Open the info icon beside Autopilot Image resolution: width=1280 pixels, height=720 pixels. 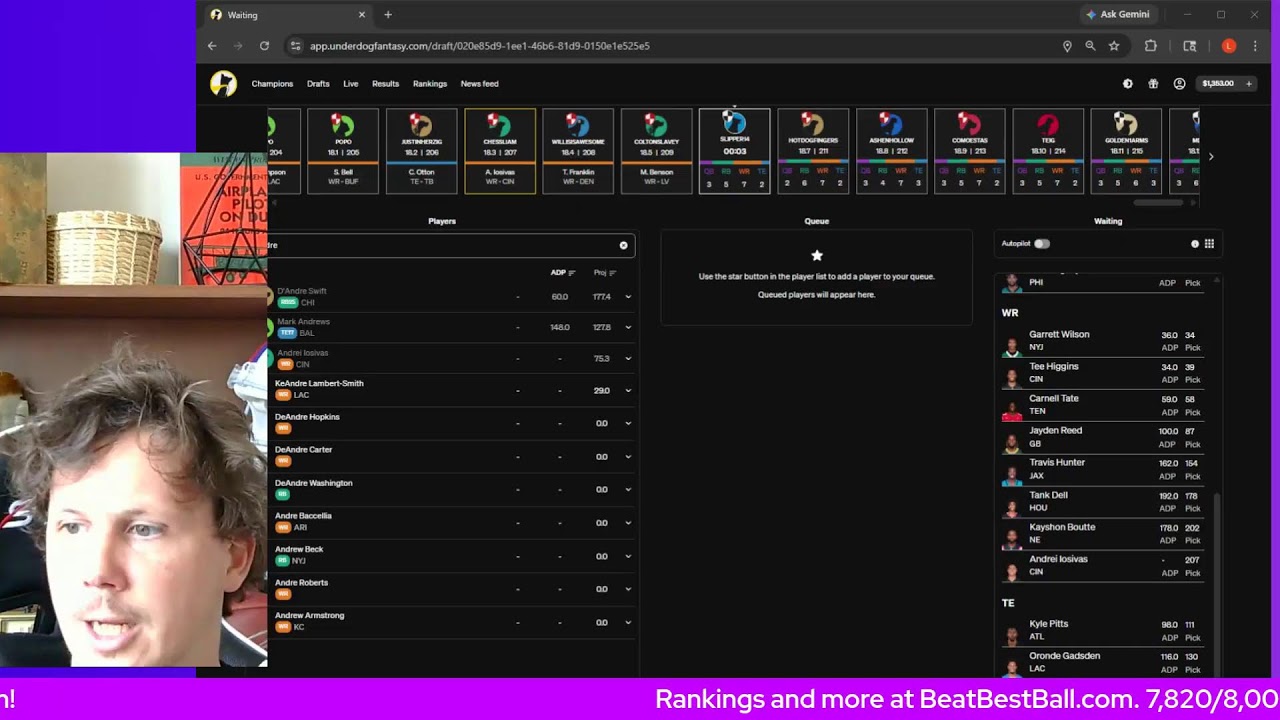coord(1194,244)
